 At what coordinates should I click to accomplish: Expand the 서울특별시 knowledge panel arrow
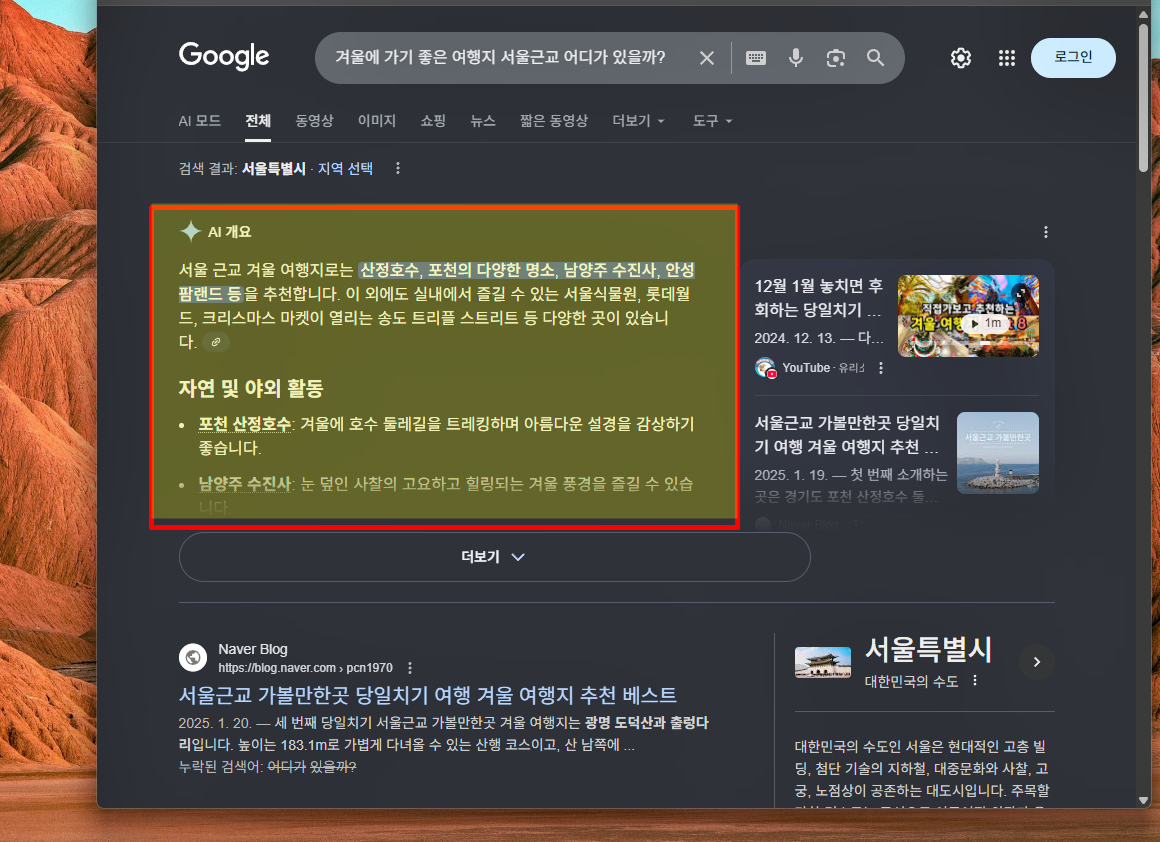click(x=1036, y=661)
